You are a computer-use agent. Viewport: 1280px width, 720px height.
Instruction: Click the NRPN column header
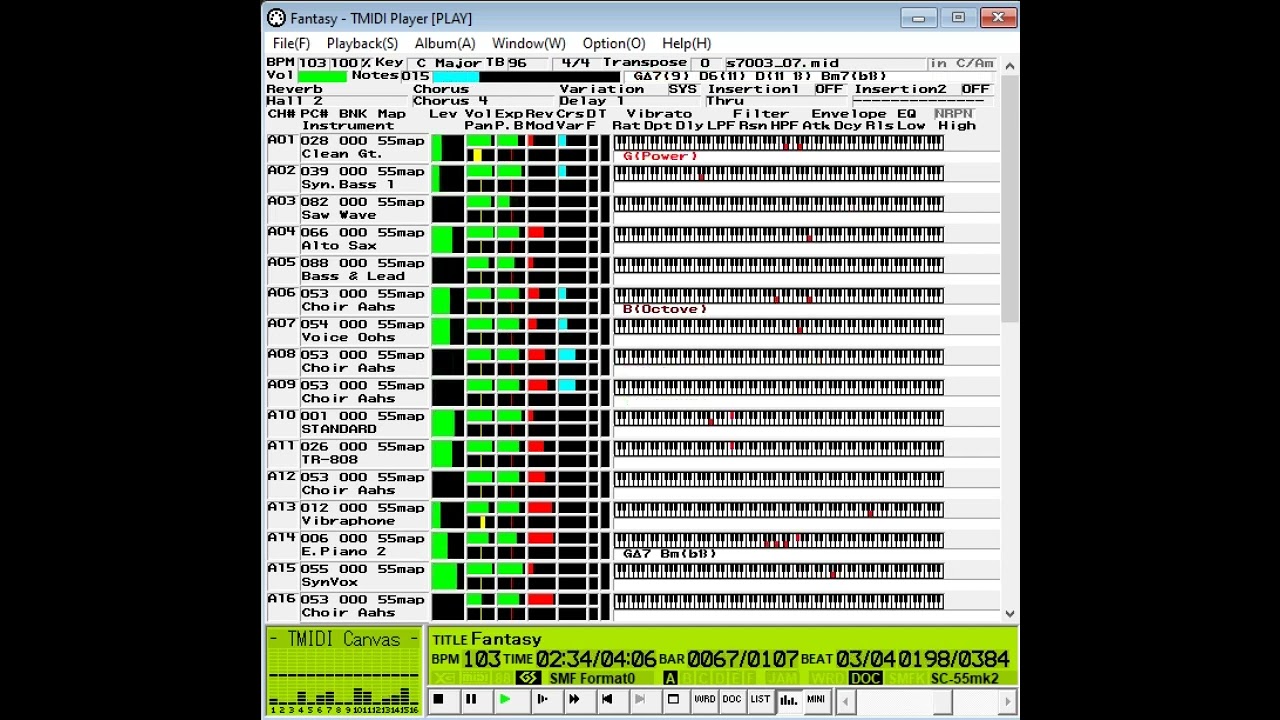[953, 114]
